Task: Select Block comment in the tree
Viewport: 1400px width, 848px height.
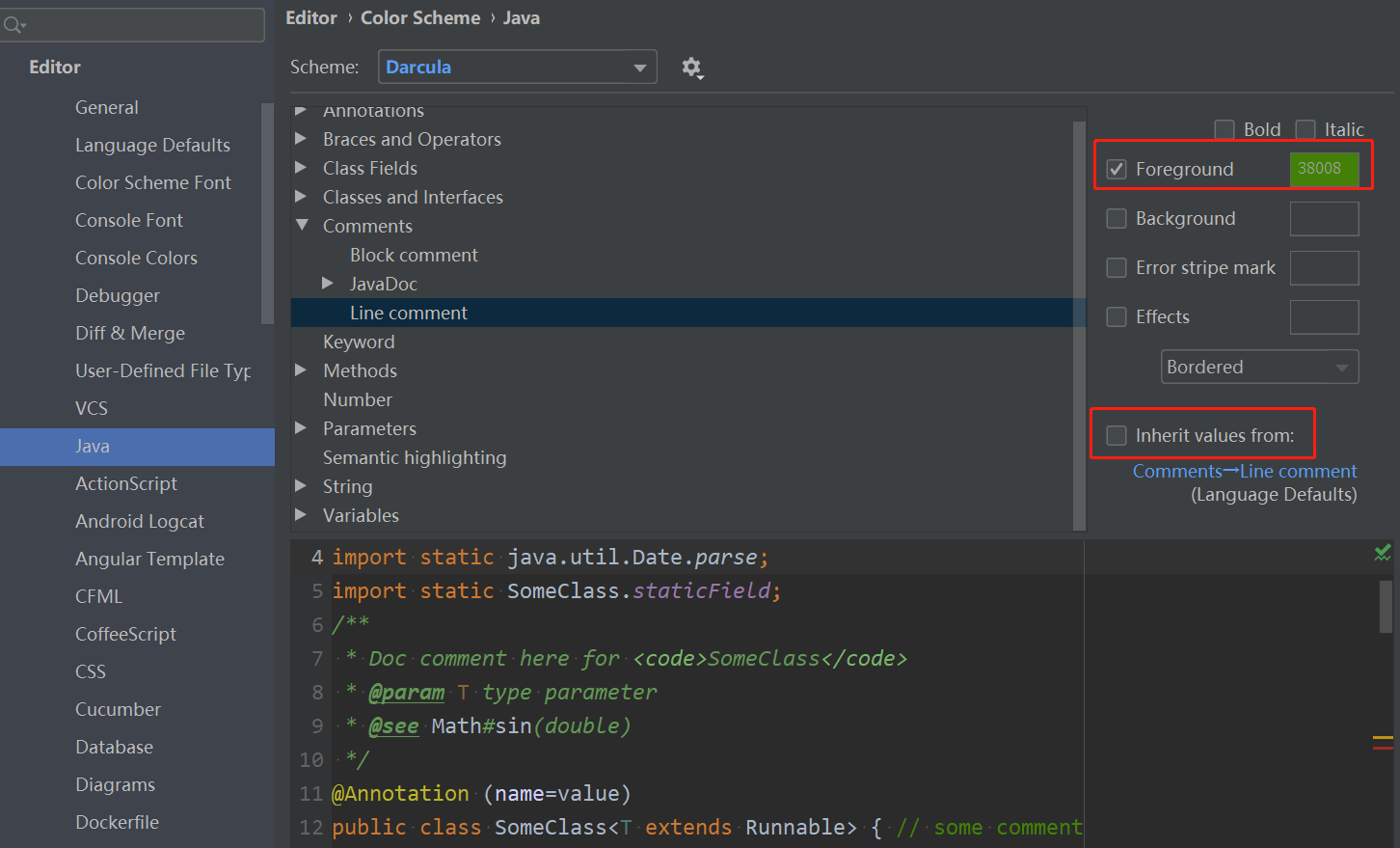Action: click(x=414, y=255)
